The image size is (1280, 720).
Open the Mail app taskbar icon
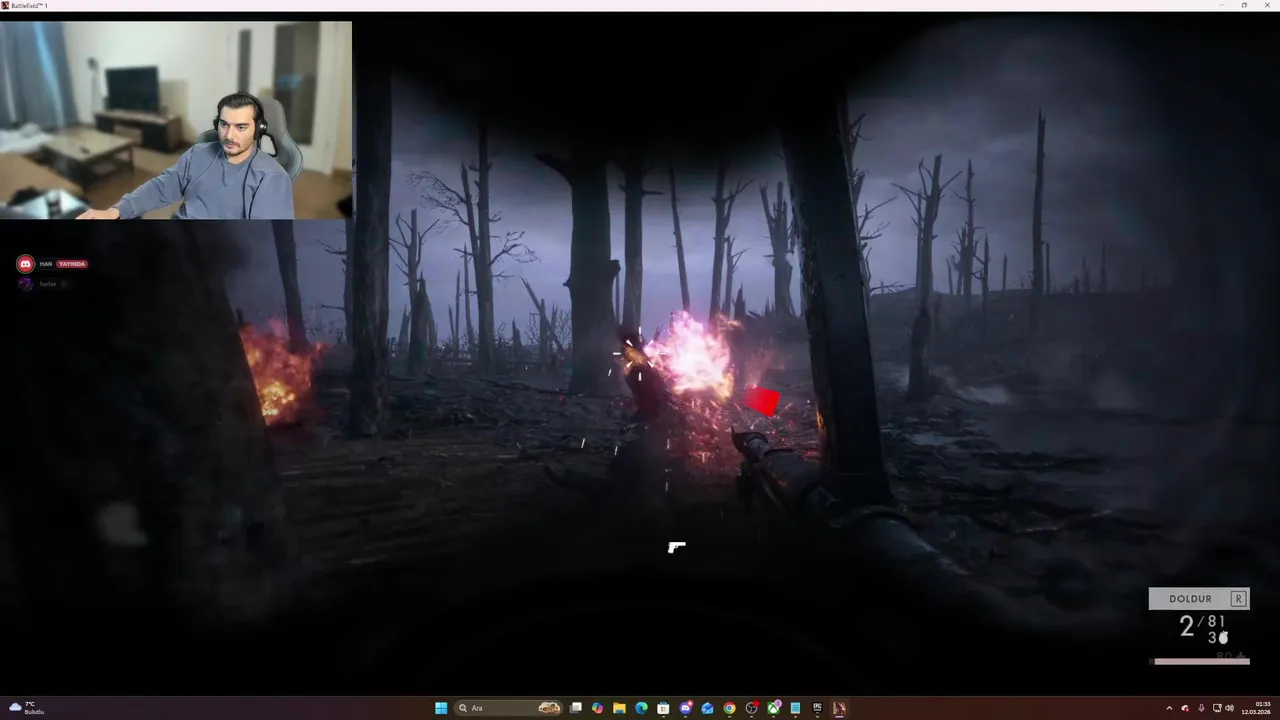(707, 708)
